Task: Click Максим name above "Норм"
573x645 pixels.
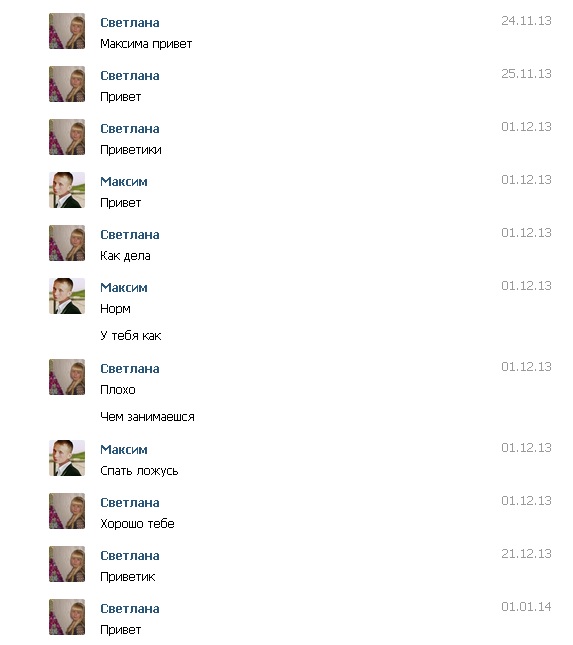Action: click(x=124, y=288)
